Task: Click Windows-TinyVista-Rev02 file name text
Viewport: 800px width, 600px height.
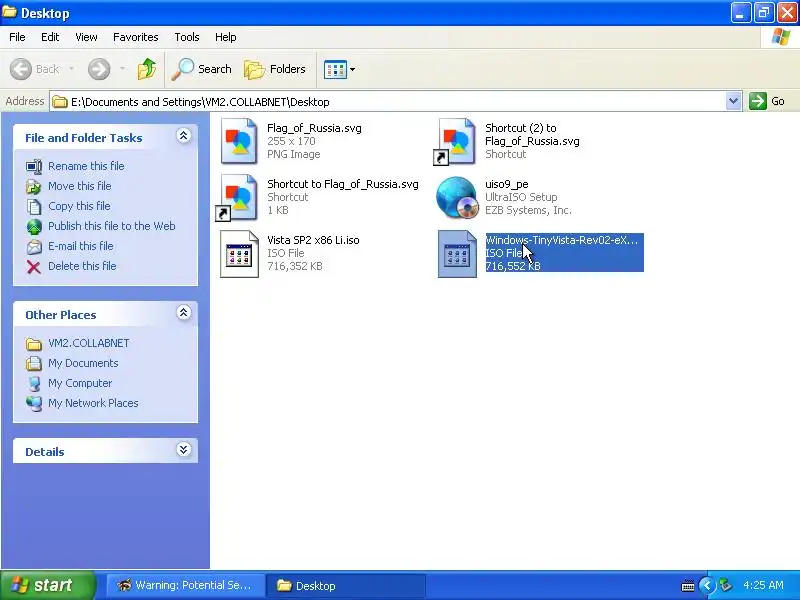Action: 562,240
